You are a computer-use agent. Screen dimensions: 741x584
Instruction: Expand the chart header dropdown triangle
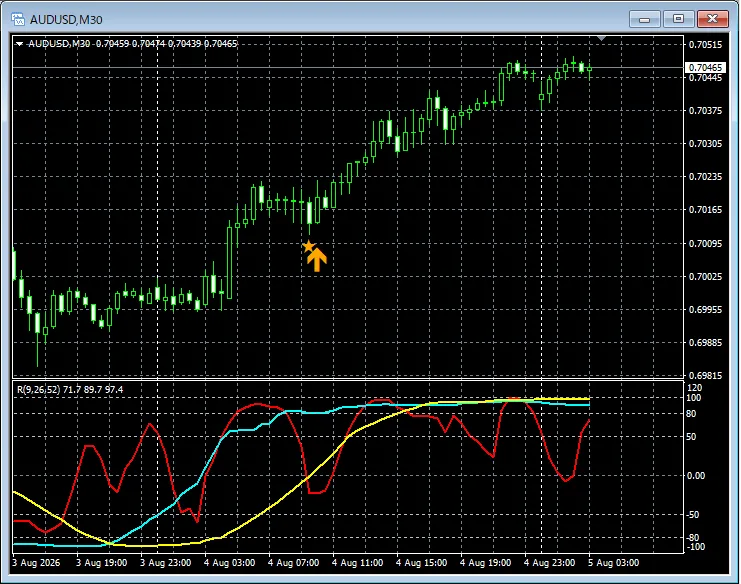[x=19, y=44]
